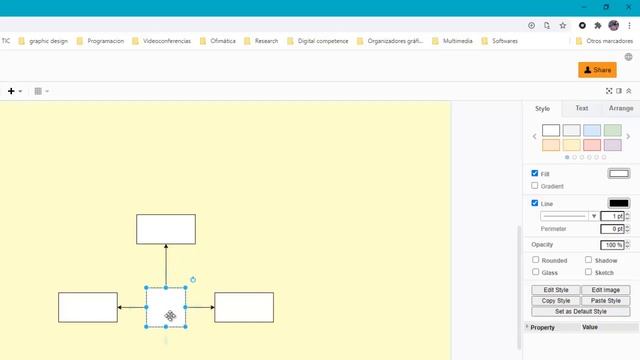Enable the Shadow checkbox

588,260
